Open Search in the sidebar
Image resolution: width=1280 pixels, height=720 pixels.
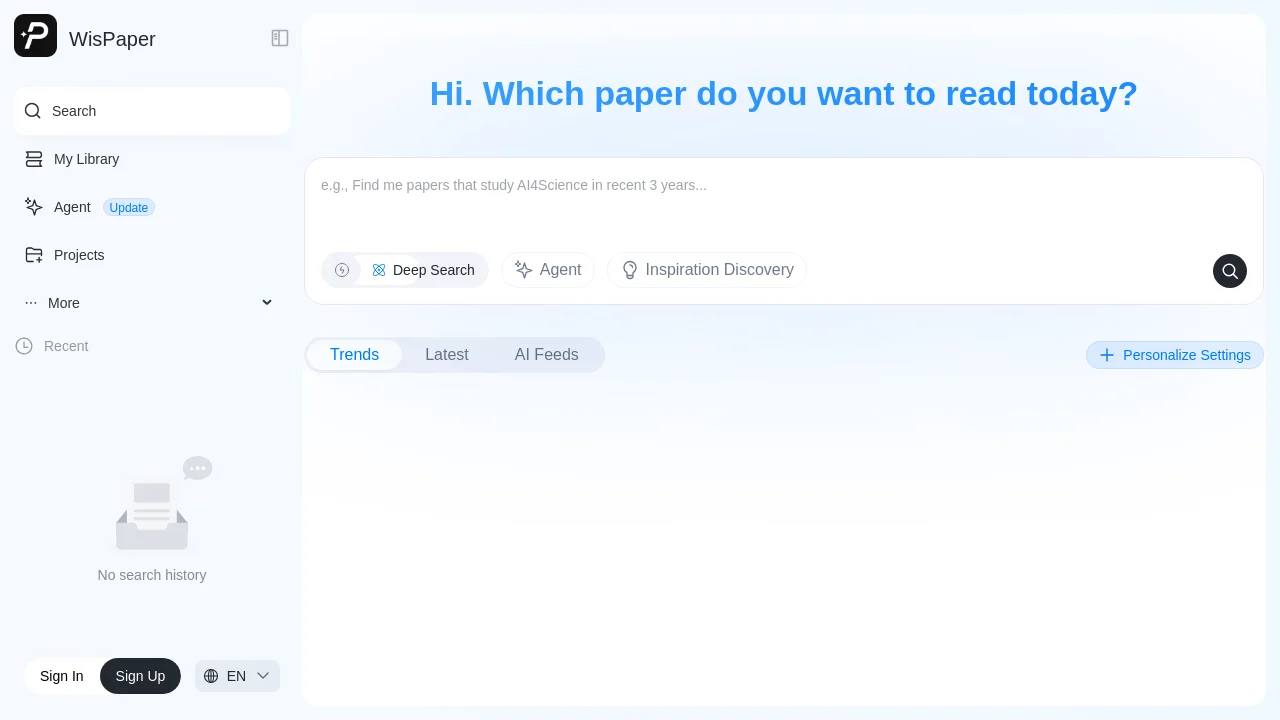click(x=152, y=111)
